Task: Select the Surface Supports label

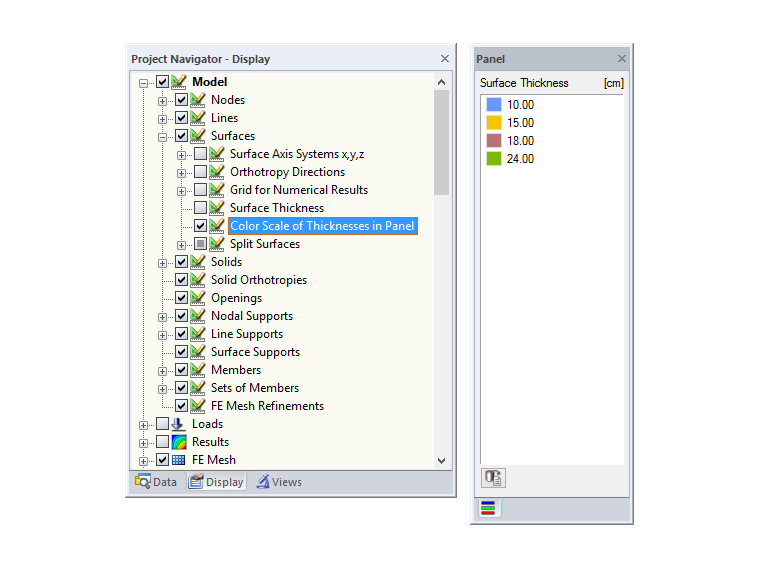Action: point(255,352)
